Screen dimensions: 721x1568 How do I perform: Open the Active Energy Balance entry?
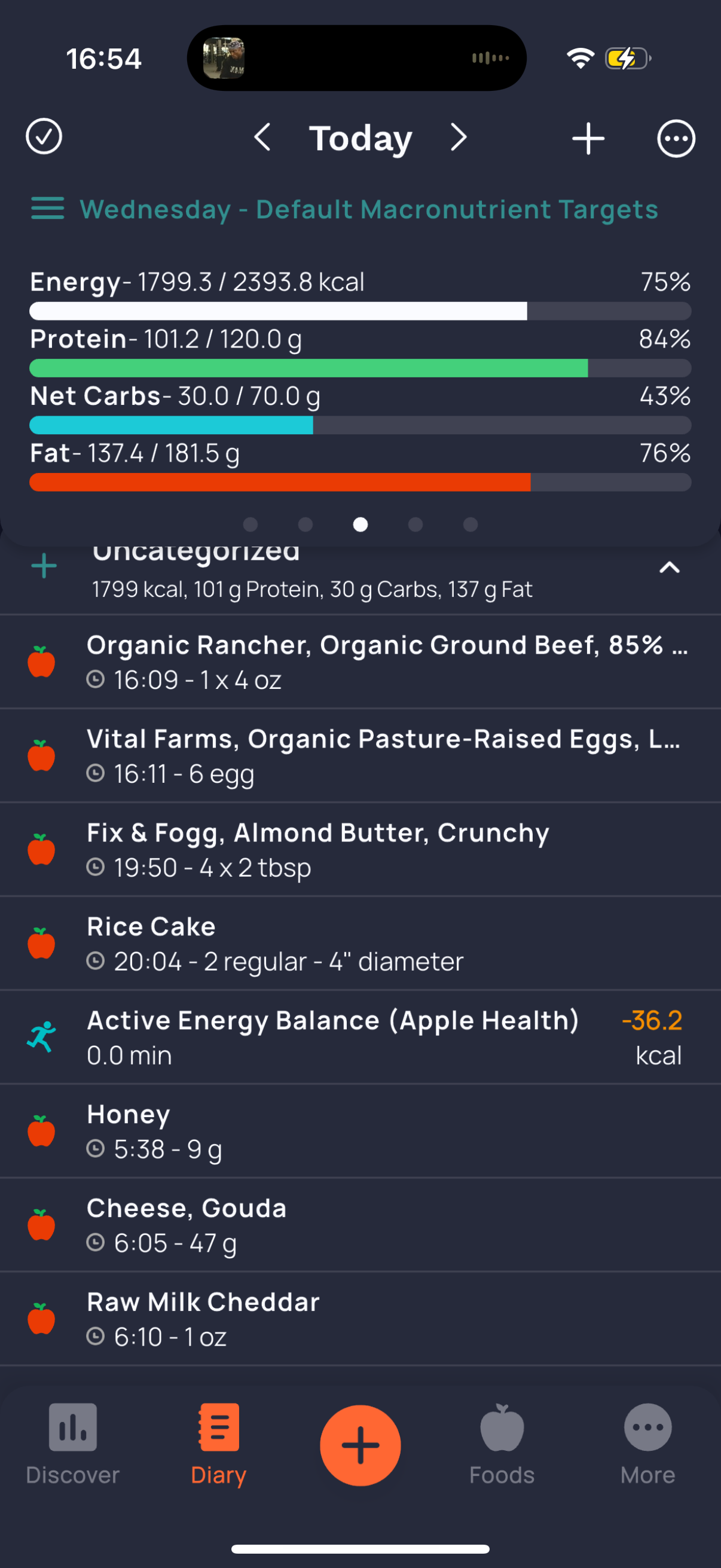coord(360,1037)
